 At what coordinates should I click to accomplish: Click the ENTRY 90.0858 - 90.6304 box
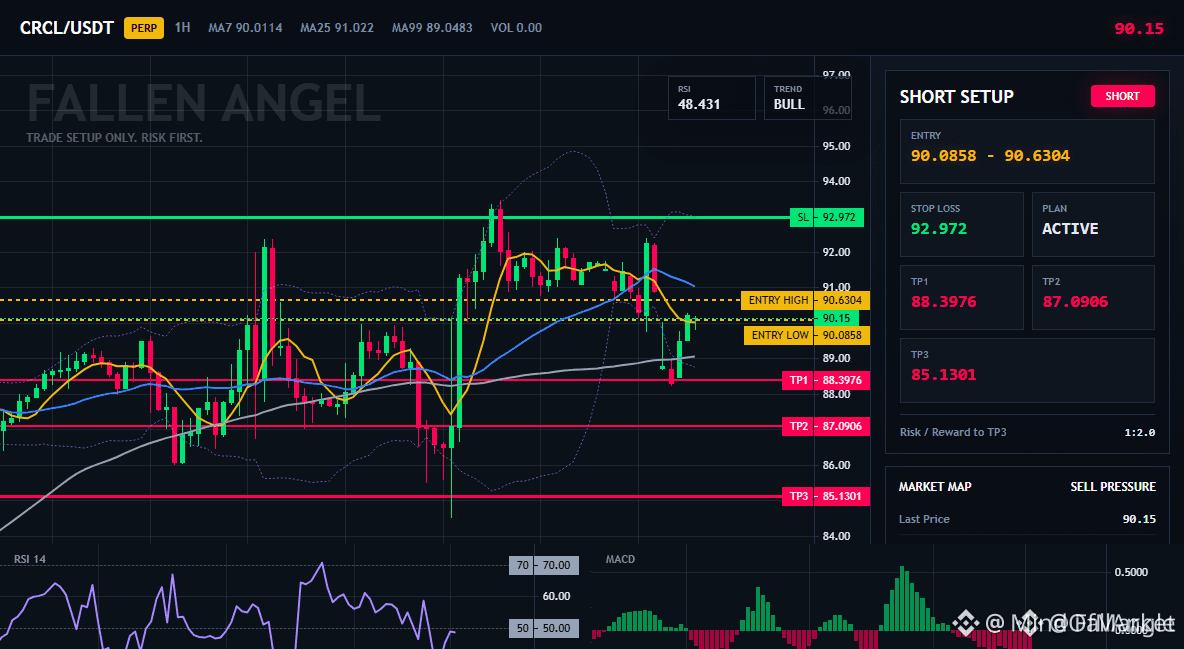click(x=1027, y=151)
